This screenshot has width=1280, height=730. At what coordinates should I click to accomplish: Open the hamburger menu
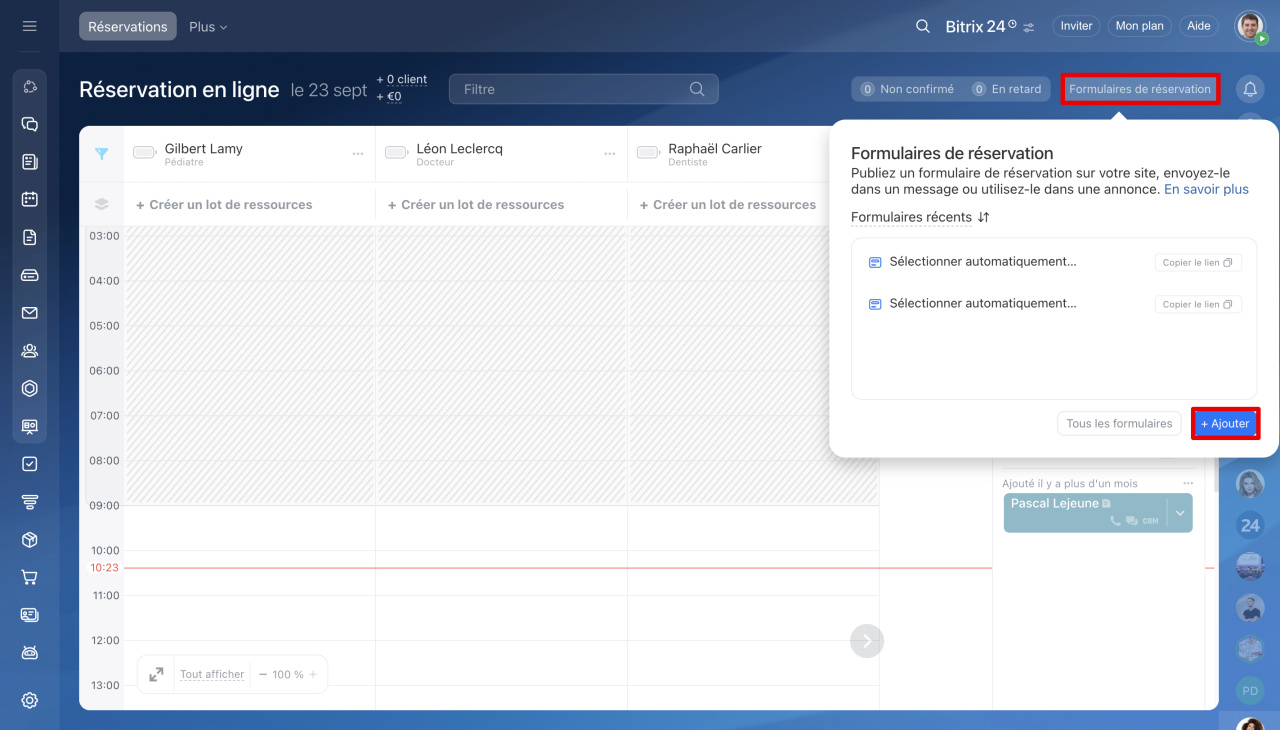click(x=30, y=26)
